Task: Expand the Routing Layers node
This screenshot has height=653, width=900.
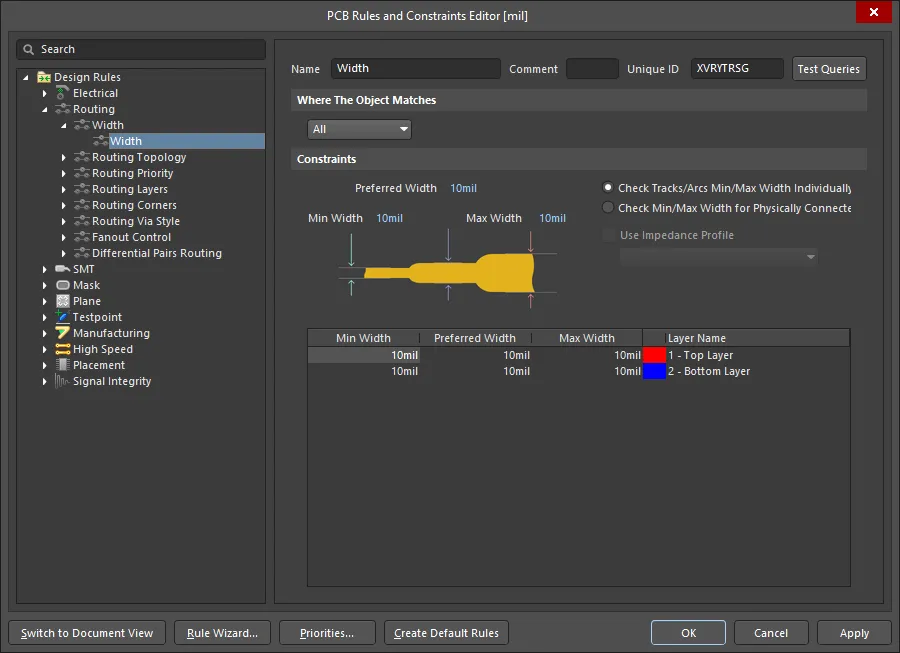Action: point(64,189)
